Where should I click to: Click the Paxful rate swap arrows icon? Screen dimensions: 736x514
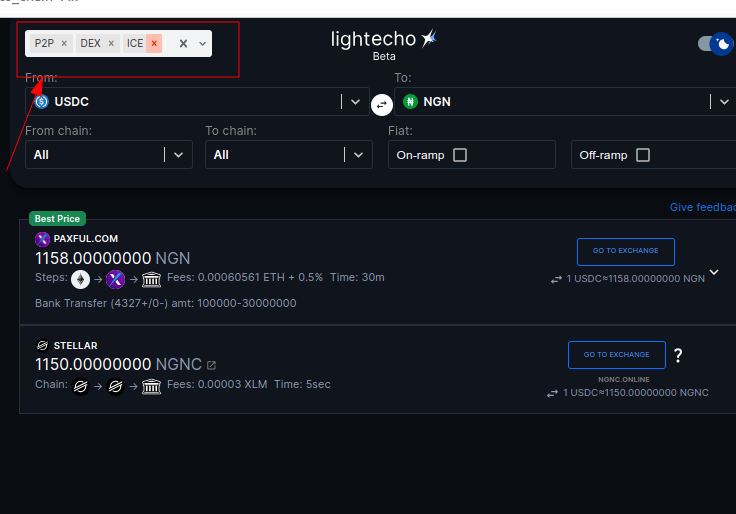[x=556, y=279]
